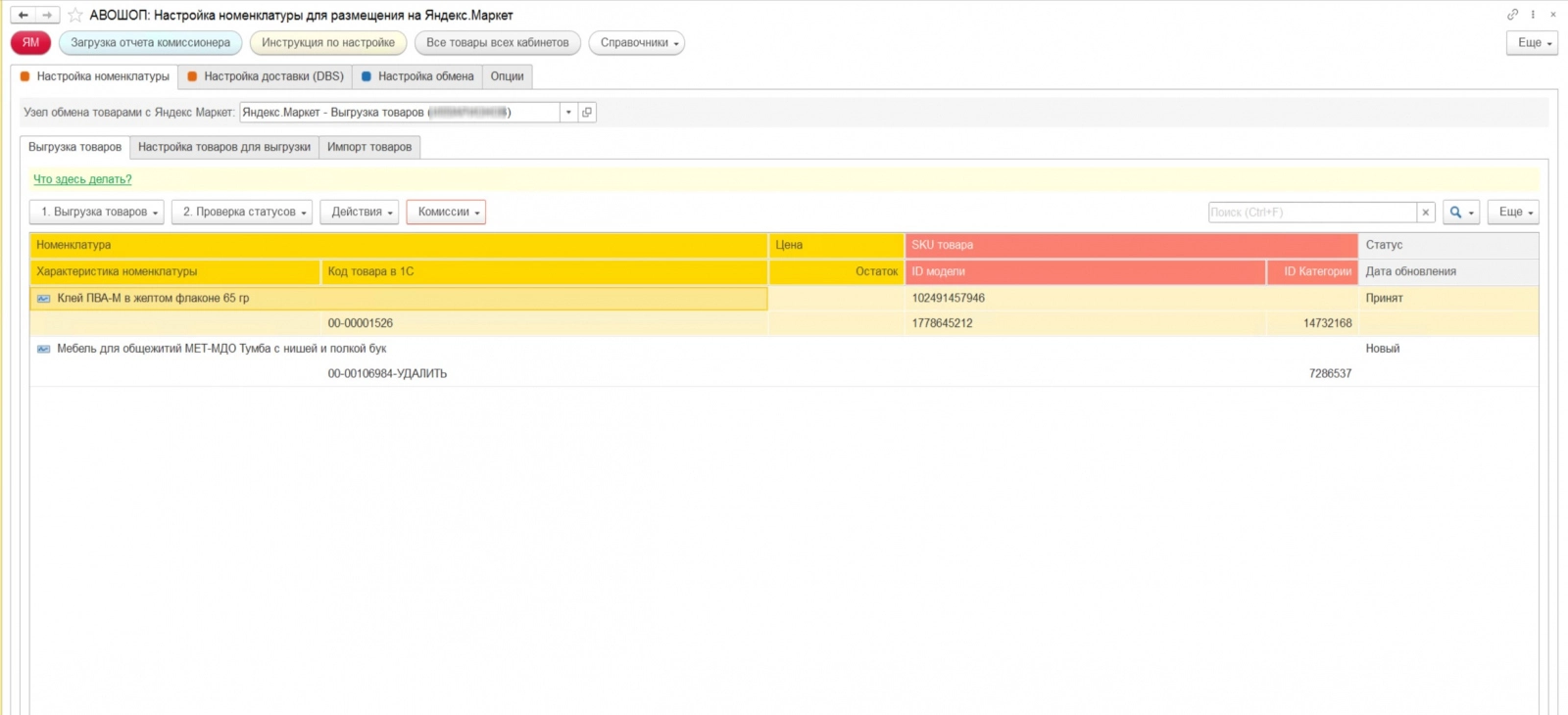
Task: Switch to Настройка номенклатуры tab
Action: [x=94, y=76]
